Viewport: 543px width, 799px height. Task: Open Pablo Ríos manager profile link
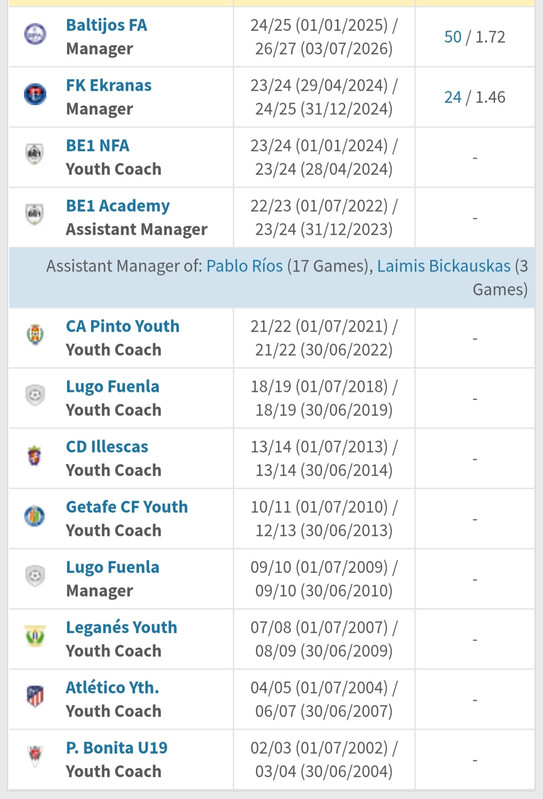(x=245, y=266)
